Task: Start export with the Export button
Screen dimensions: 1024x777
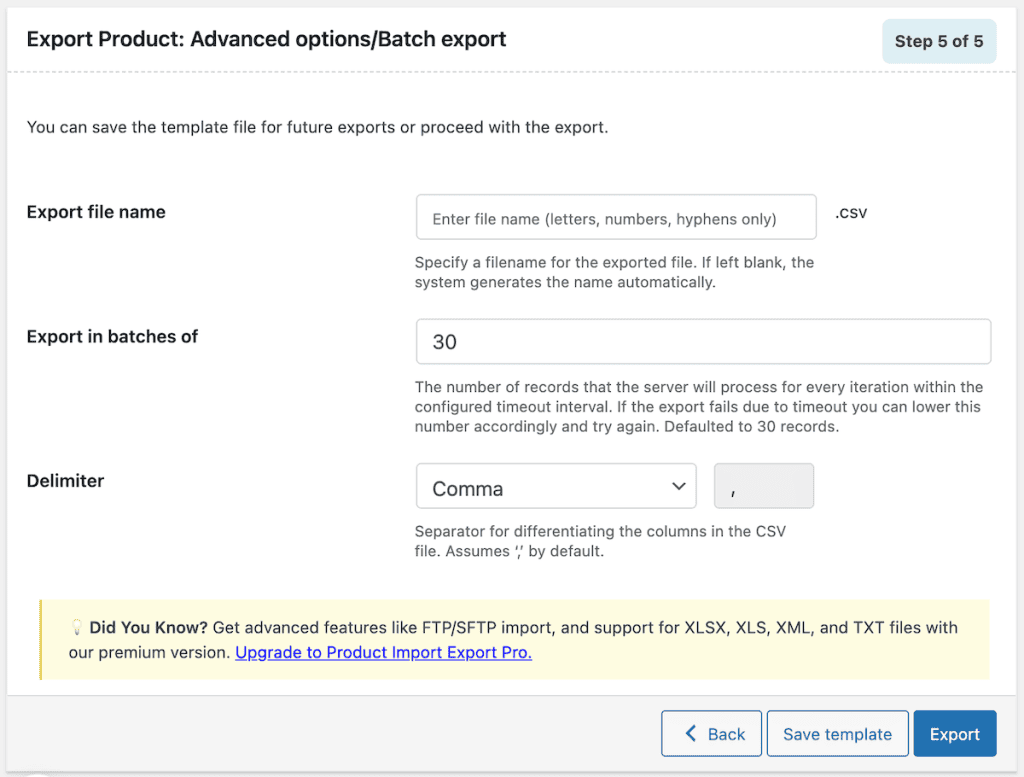Action: 955,734
